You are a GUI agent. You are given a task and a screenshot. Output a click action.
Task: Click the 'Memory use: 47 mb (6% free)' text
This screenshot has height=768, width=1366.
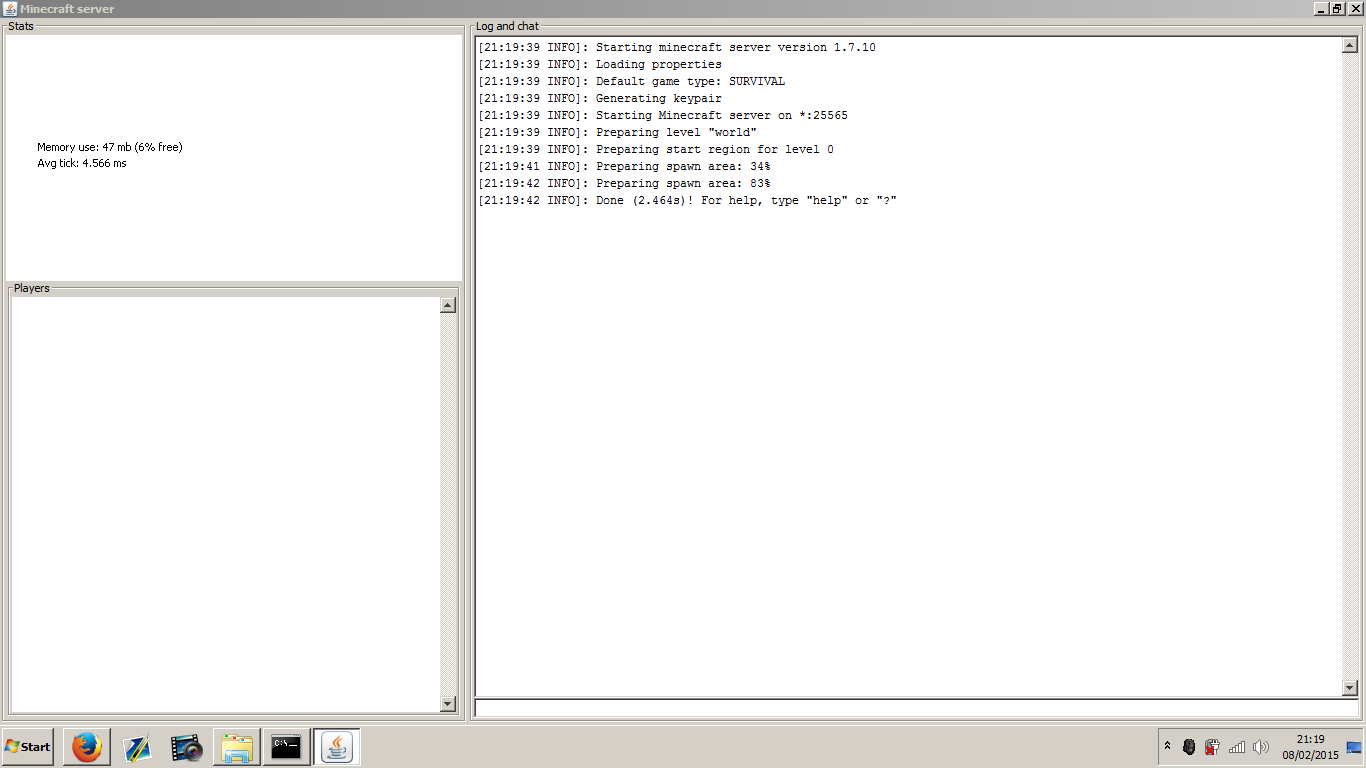110,147
